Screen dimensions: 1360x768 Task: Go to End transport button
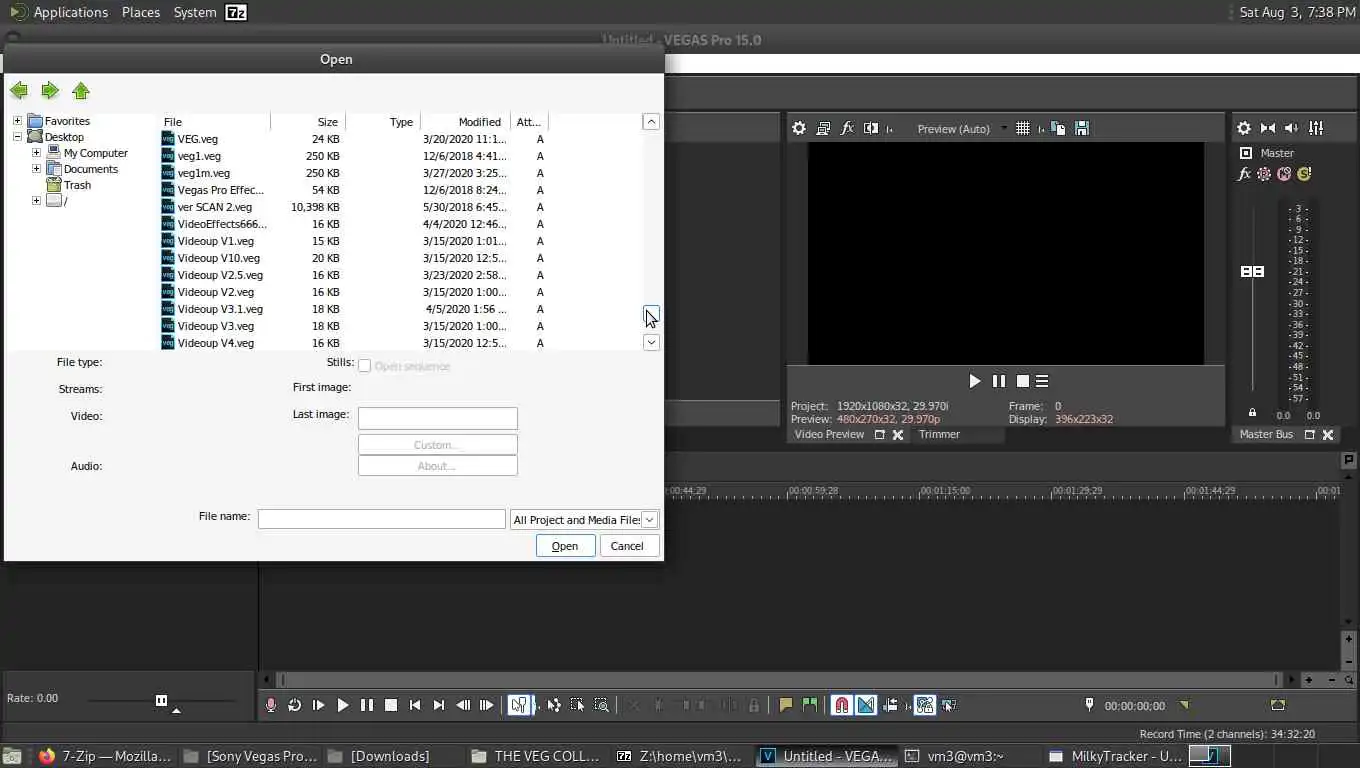[x=439, y=705]
